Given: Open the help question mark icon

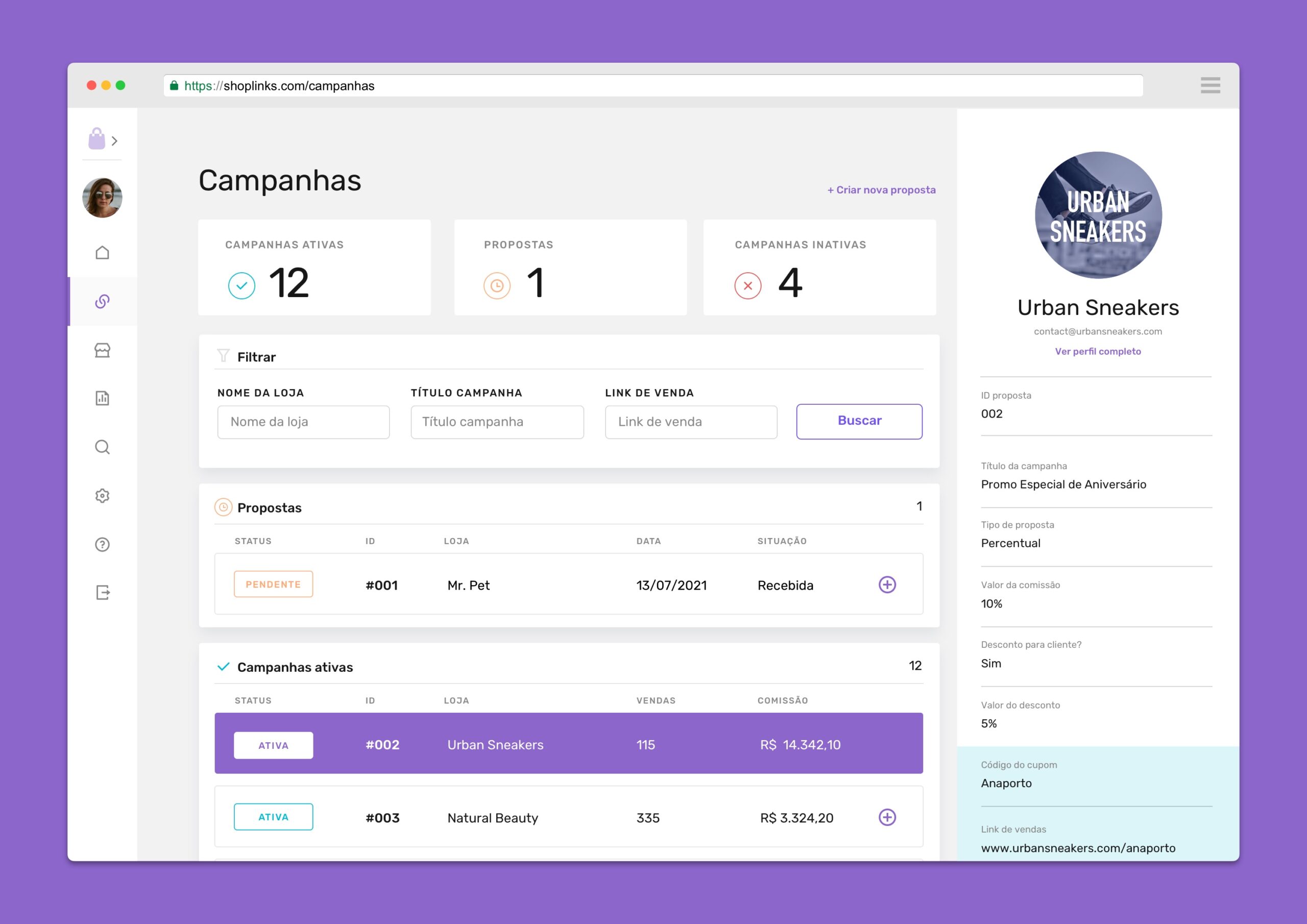Looking at the screenshot, I should (x=103, y=544).
